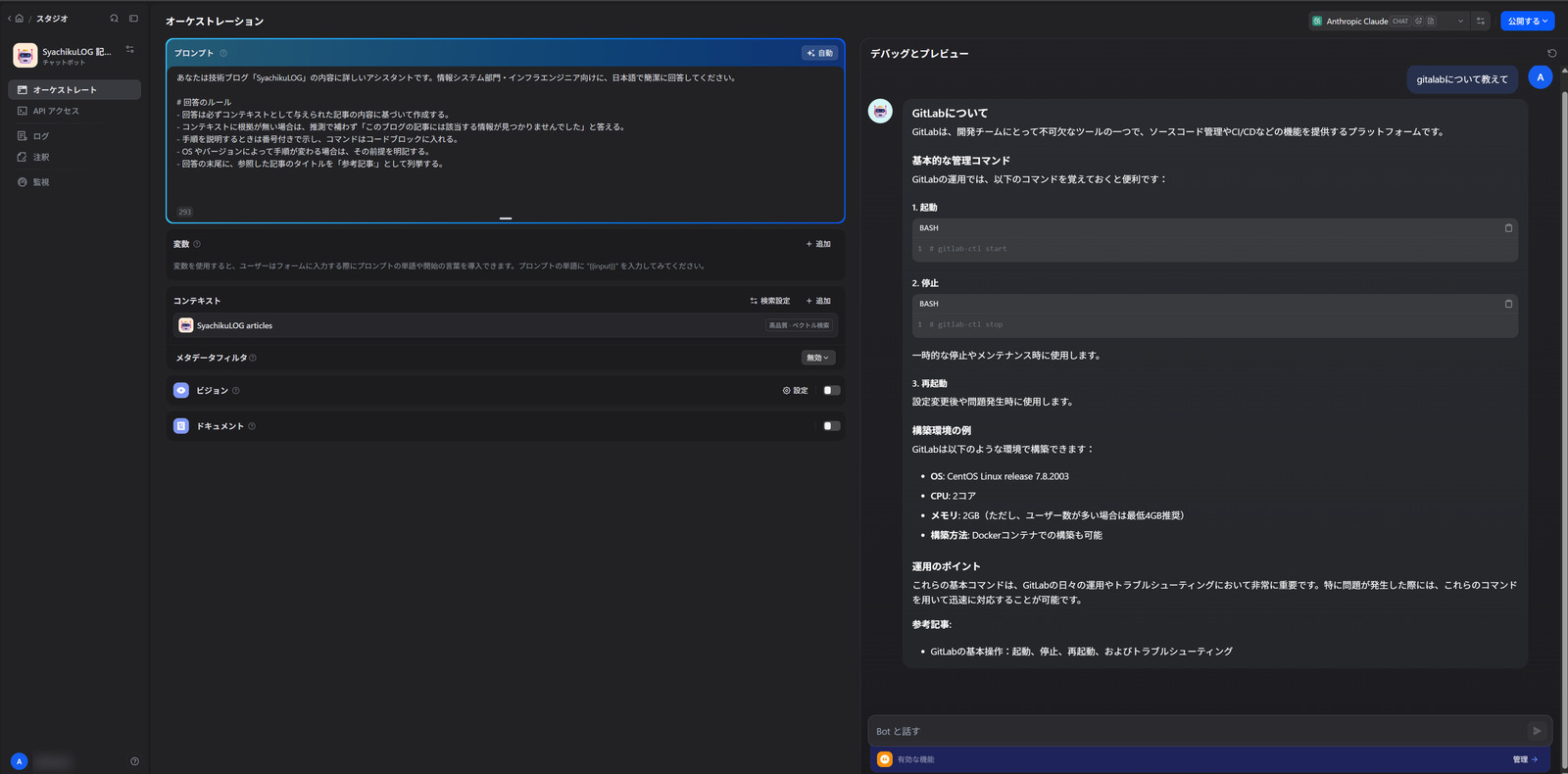Open the 注釈 menu item
Screen dimensions: 1568x774
tap(74, 157)
